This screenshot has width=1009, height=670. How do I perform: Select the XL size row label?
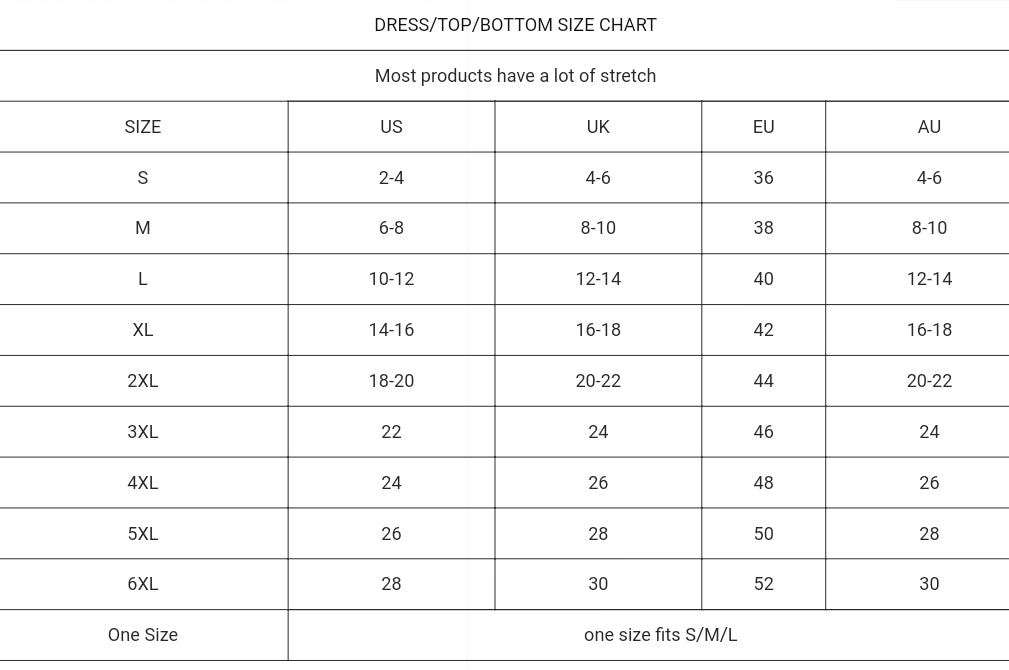pyautogui.click(x=143, y=330)
